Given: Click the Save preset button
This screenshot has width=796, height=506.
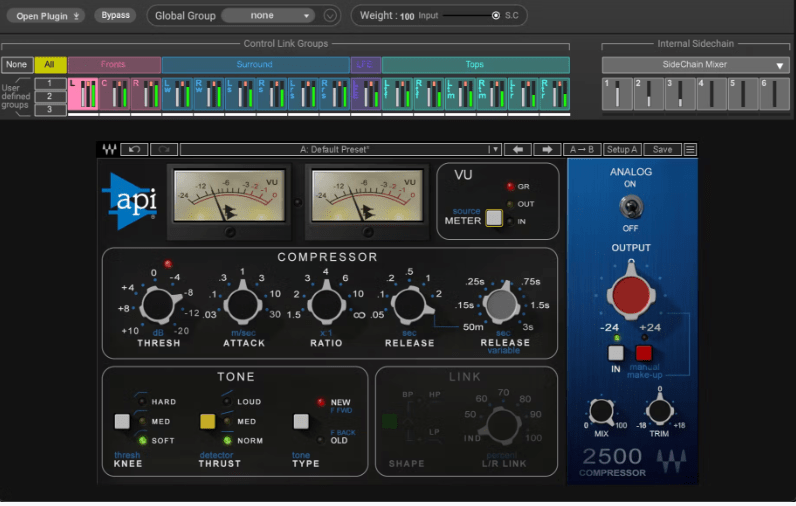Looking at the screenshot, I should click(662, 149).
